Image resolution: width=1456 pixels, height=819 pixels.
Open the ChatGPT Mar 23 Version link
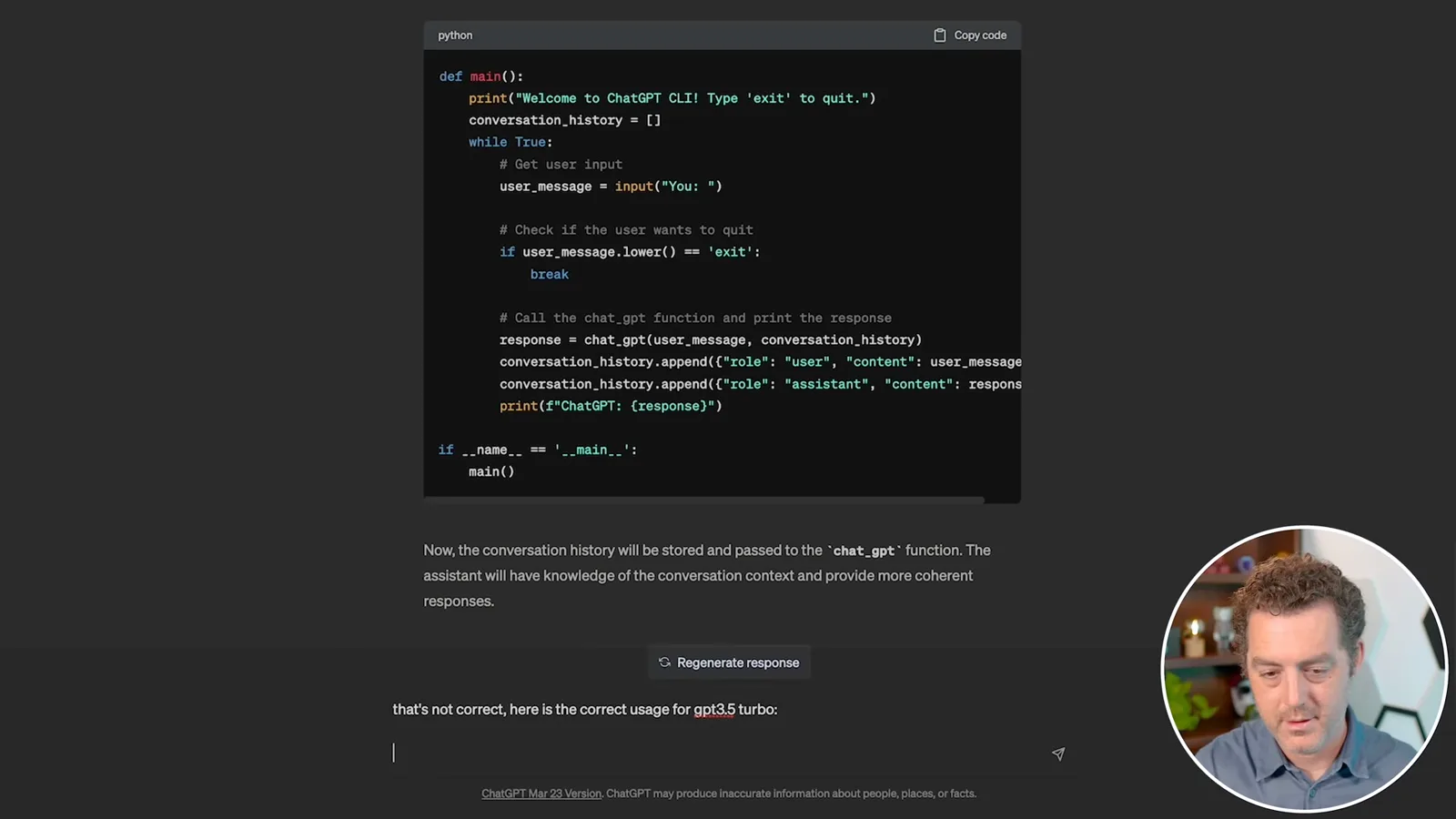click(541, 794)
